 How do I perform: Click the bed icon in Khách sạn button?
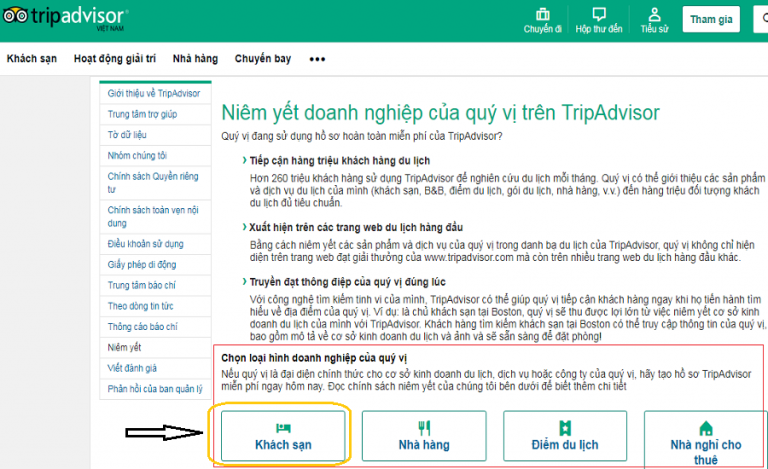(283, 428)
